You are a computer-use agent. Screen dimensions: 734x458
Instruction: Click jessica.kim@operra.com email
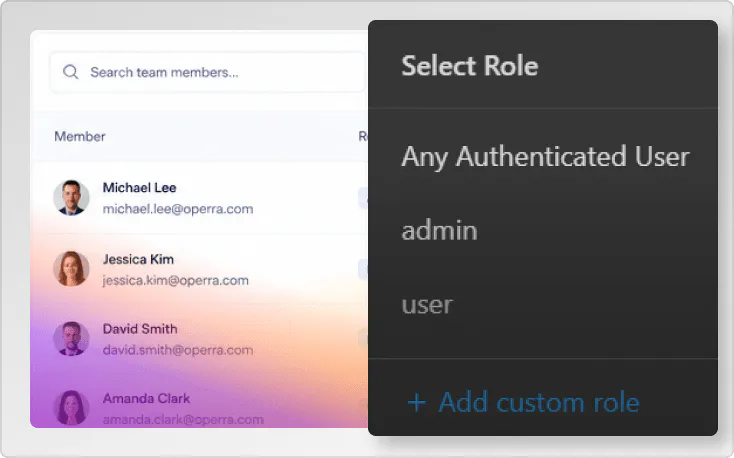point(176,281)
